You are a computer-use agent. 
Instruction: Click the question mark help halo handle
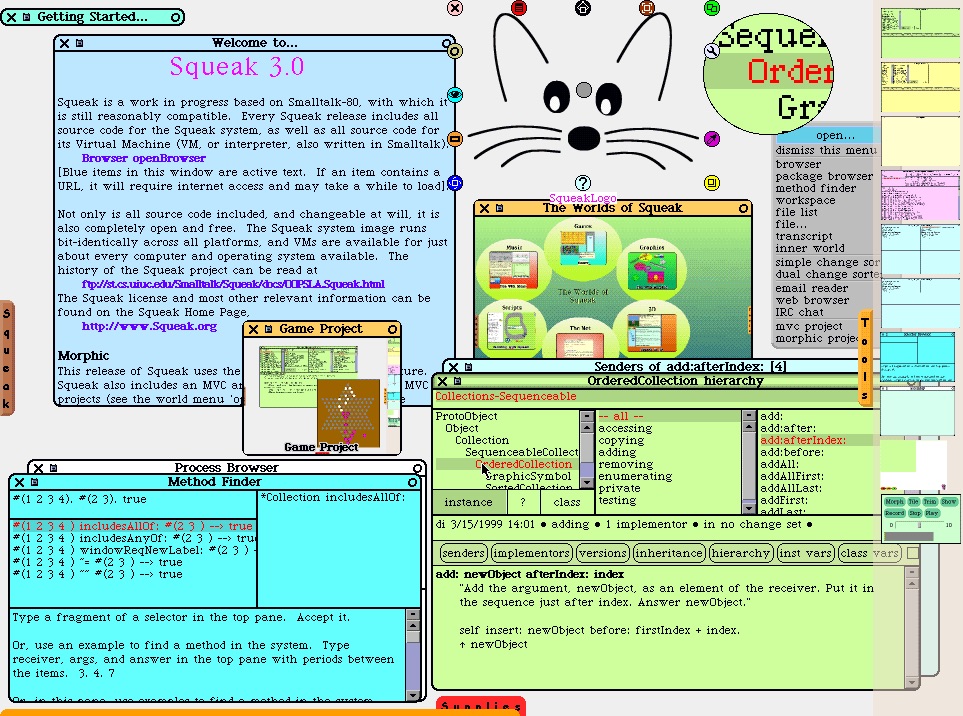tap(583, 183)
